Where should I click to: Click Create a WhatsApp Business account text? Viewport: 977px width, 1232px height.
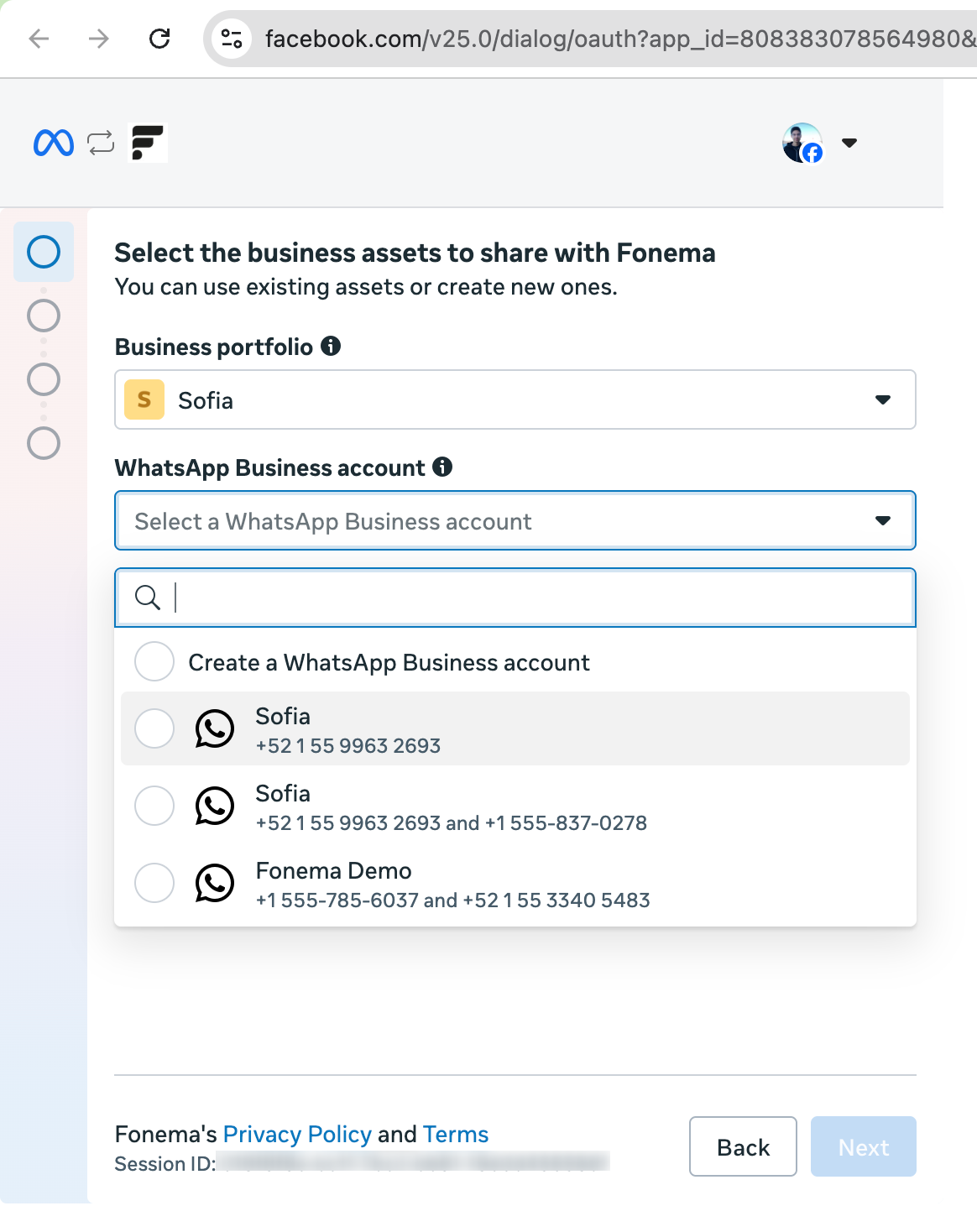point(389,663)
